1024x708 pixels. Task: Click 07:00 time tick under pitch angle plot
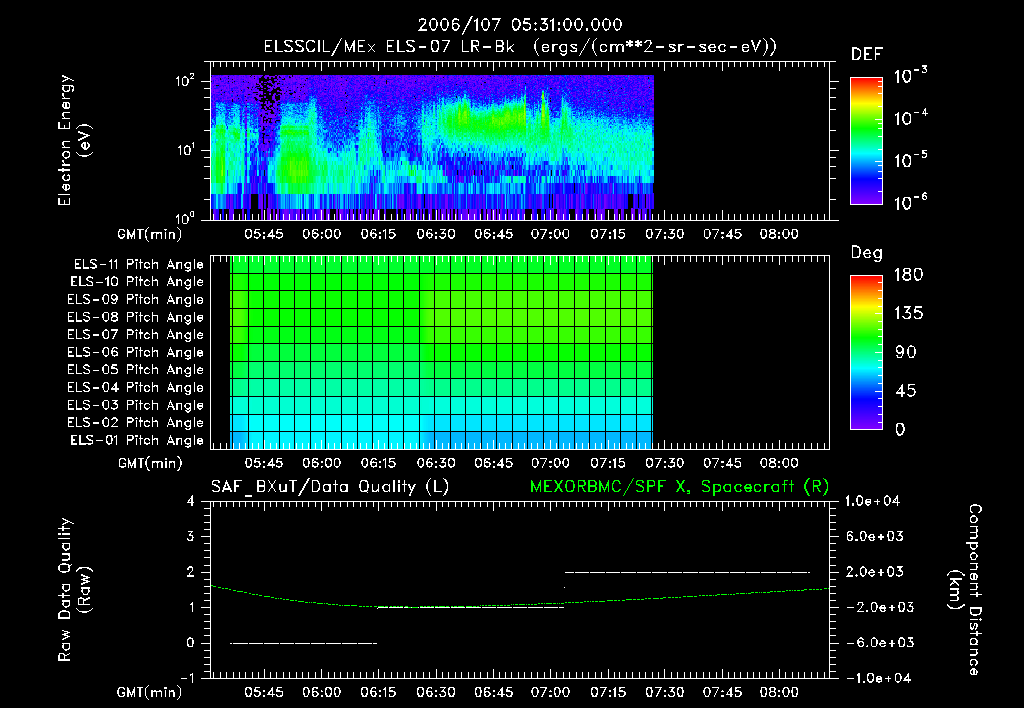click(550, 464)
